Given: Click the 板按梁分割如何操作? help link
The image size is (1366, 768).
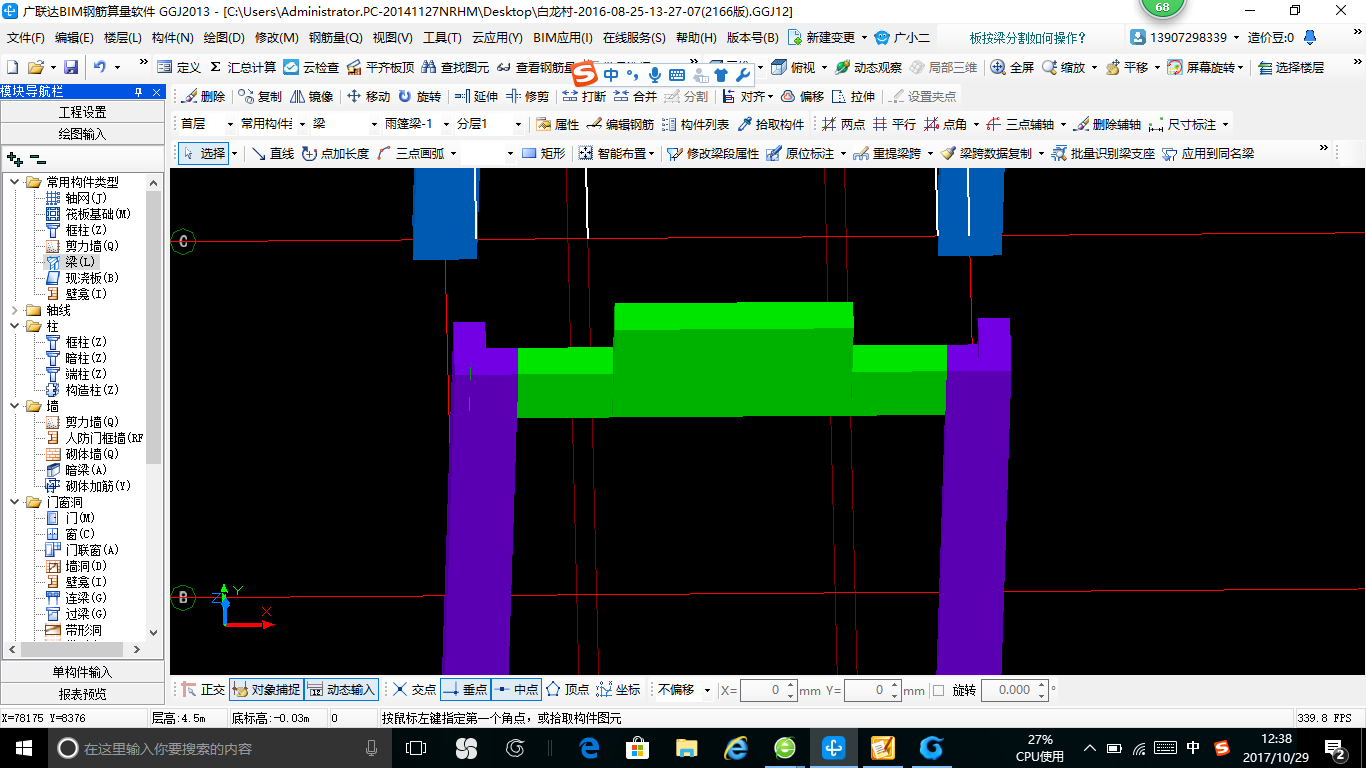Looking at the screenshot, I should 1027,38.
